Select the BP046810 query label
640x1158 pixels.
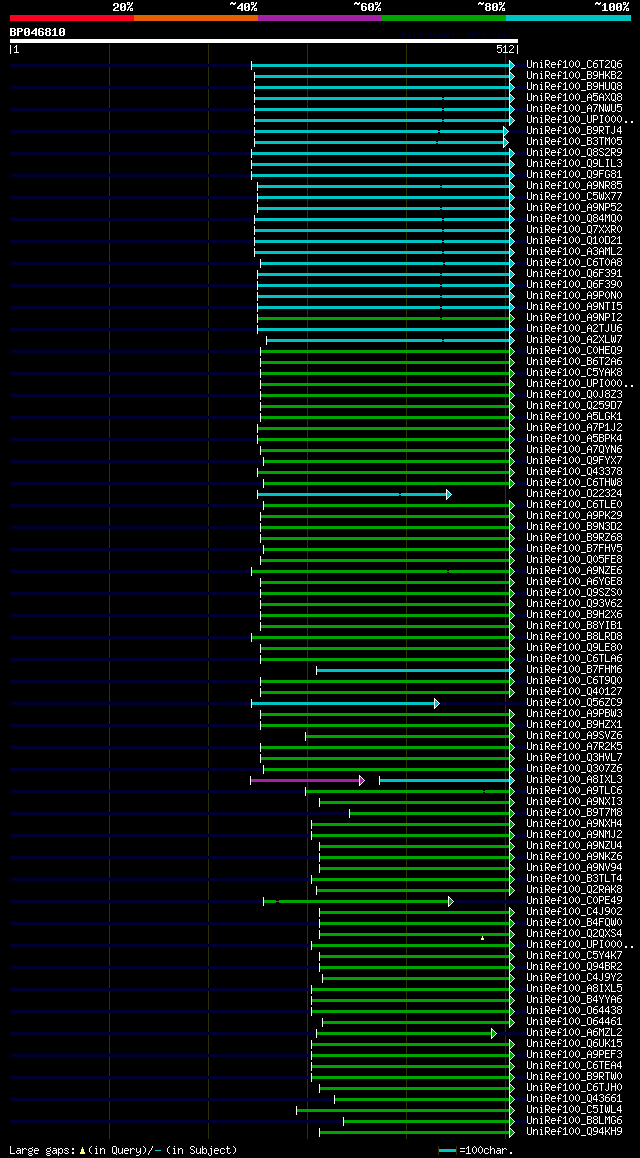click(x=38, y=32)
